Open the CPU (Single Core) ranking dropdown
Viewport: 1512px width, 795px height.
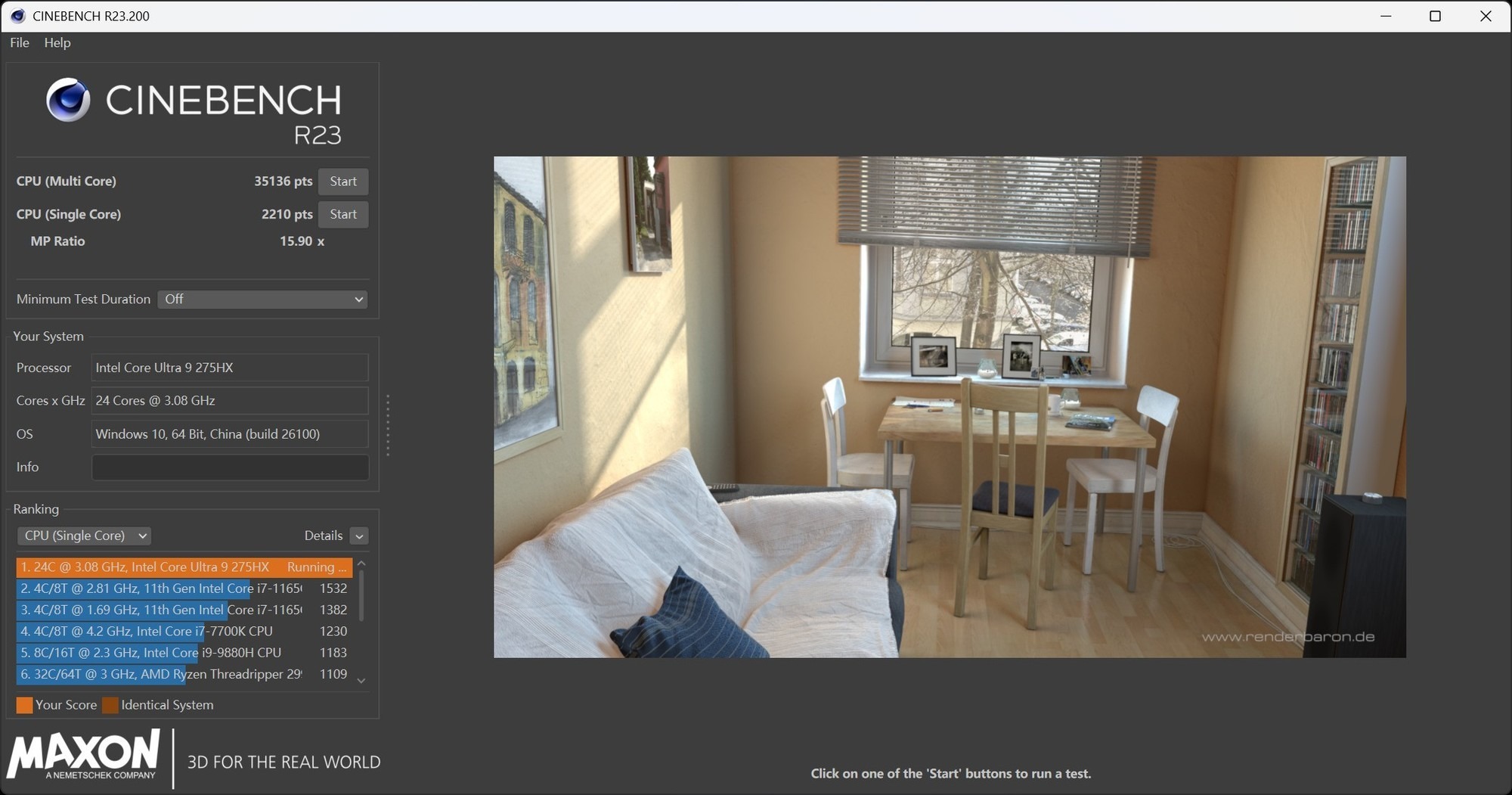[84, 536]
